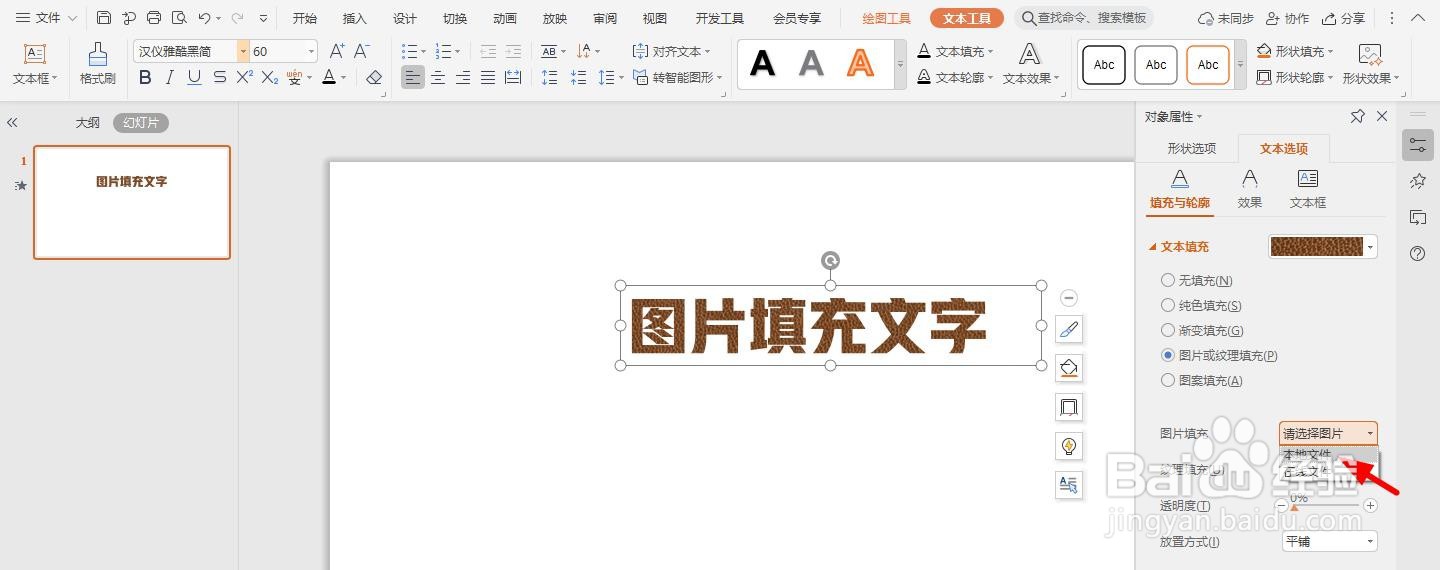
Task: Choose the orange-bordered Abc shape style
Action: tap(1208, 65)
